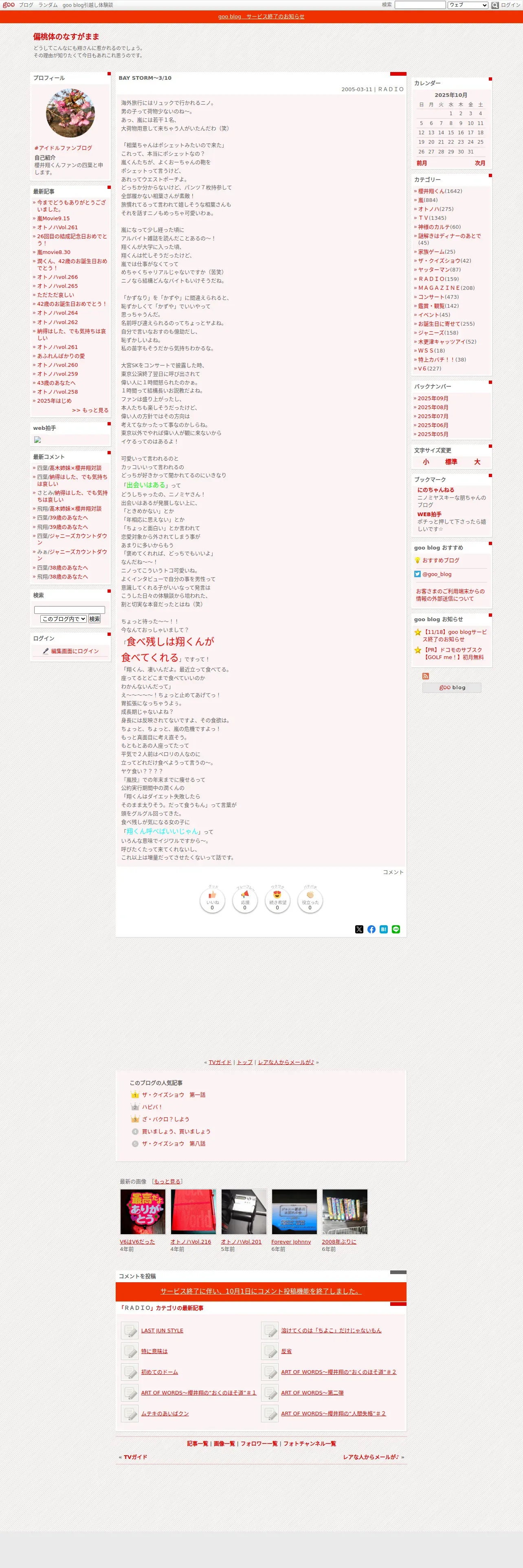Click the おすすめブログ lightbulb icon
The height and width of the screenshot is (1568, 523).
(x=418, y=560)
